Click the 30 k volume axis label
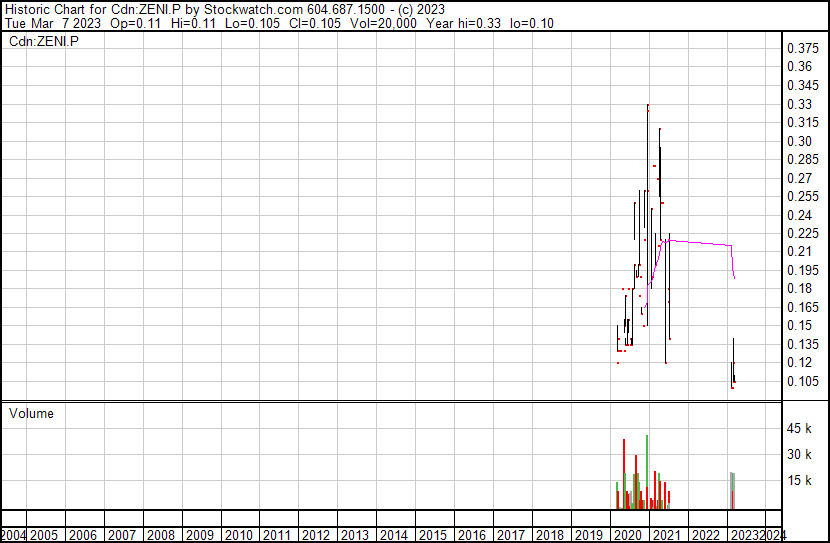This screenshot has width=830, height=543. point(799,454)
